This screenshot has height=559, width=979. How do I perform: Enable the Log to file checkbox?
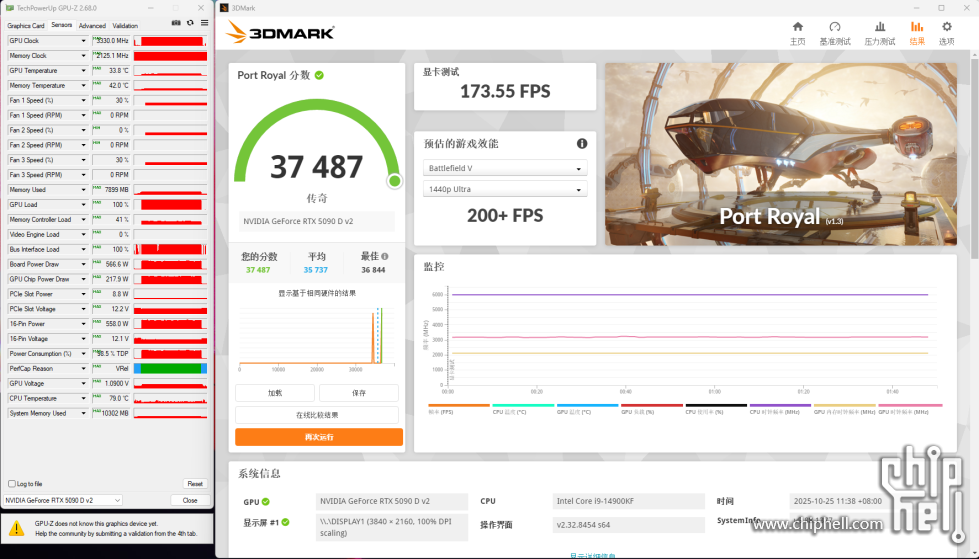pos(12,484)
